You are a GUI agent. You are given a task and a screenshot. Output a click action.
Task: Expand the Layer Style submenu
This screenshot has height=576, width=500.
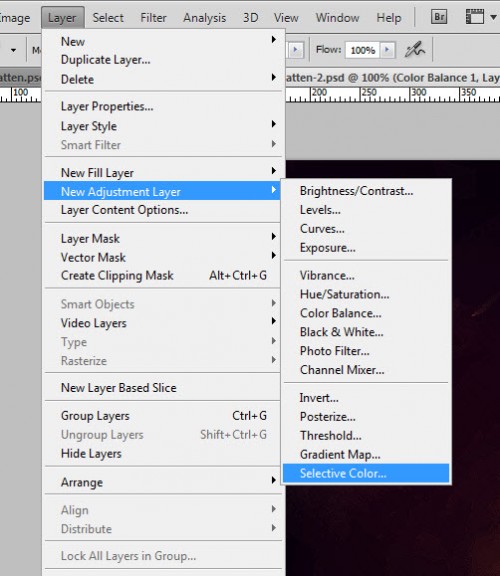[162, 126]
